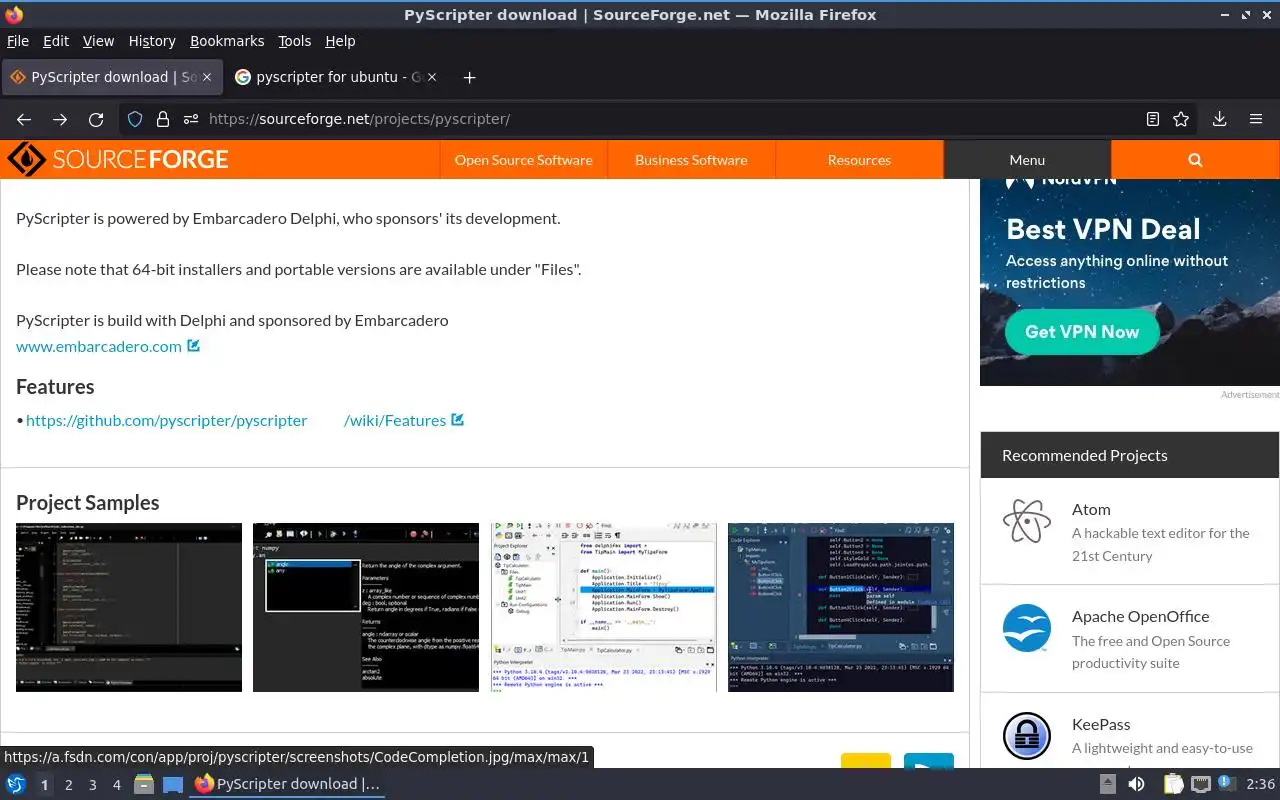Viewport: 1280px width, 800px height.
Task: Click the volume speaker icon in tray
Action: tap(1137, 784)
